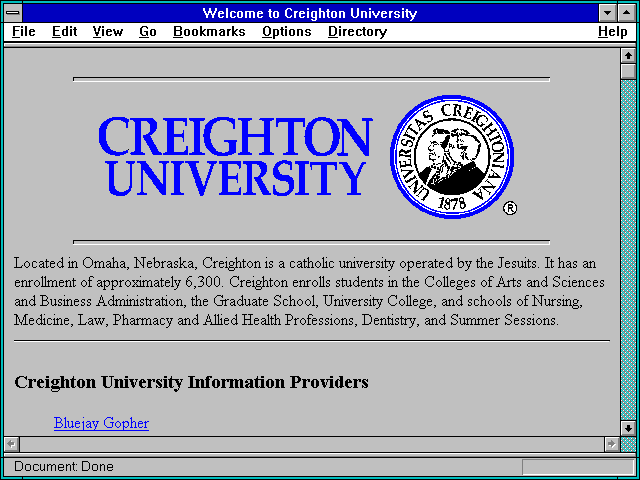Open the File menu
Viewport: 640px width, 480px height.
(24, 31)
